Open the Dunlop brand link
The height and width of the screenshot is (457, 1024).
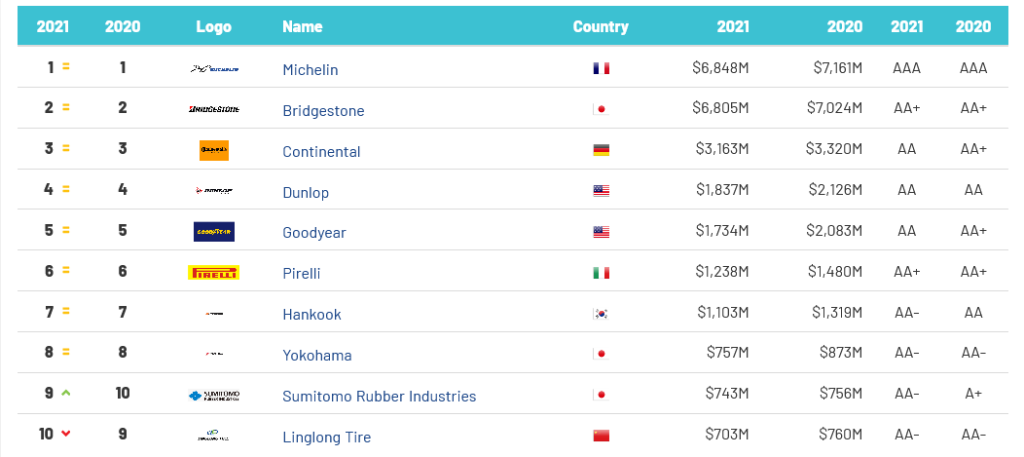(x=305, y=192)
